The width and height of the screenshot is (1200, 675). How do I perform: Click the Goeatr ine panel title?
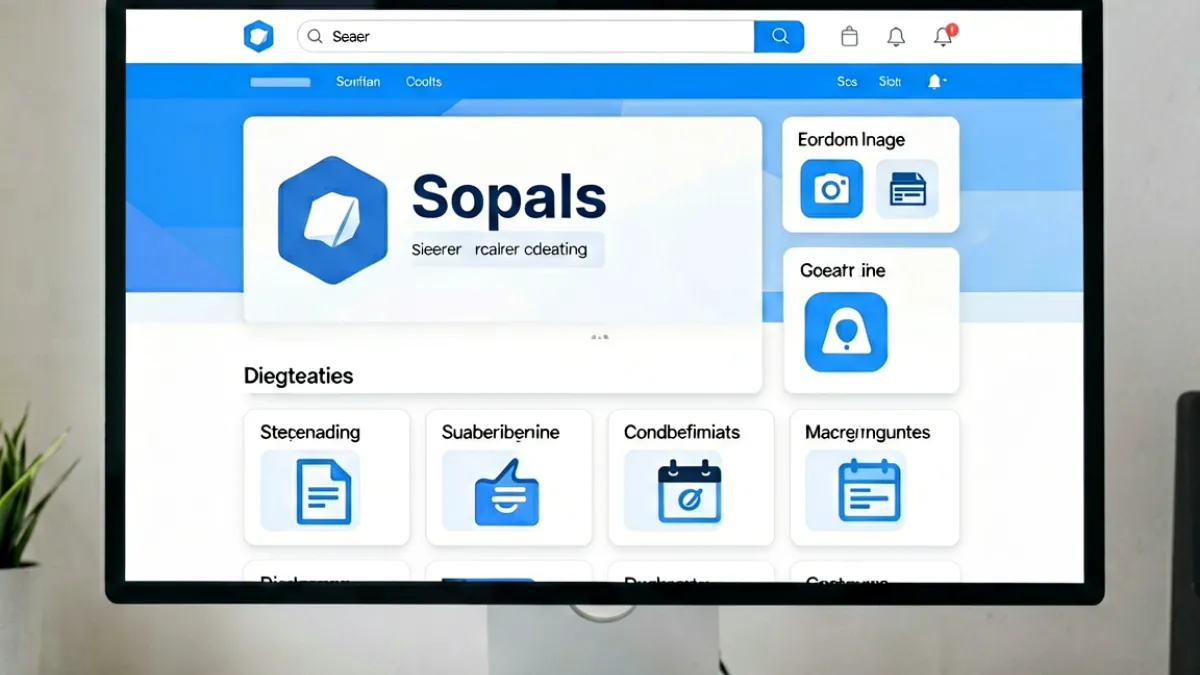843,270
